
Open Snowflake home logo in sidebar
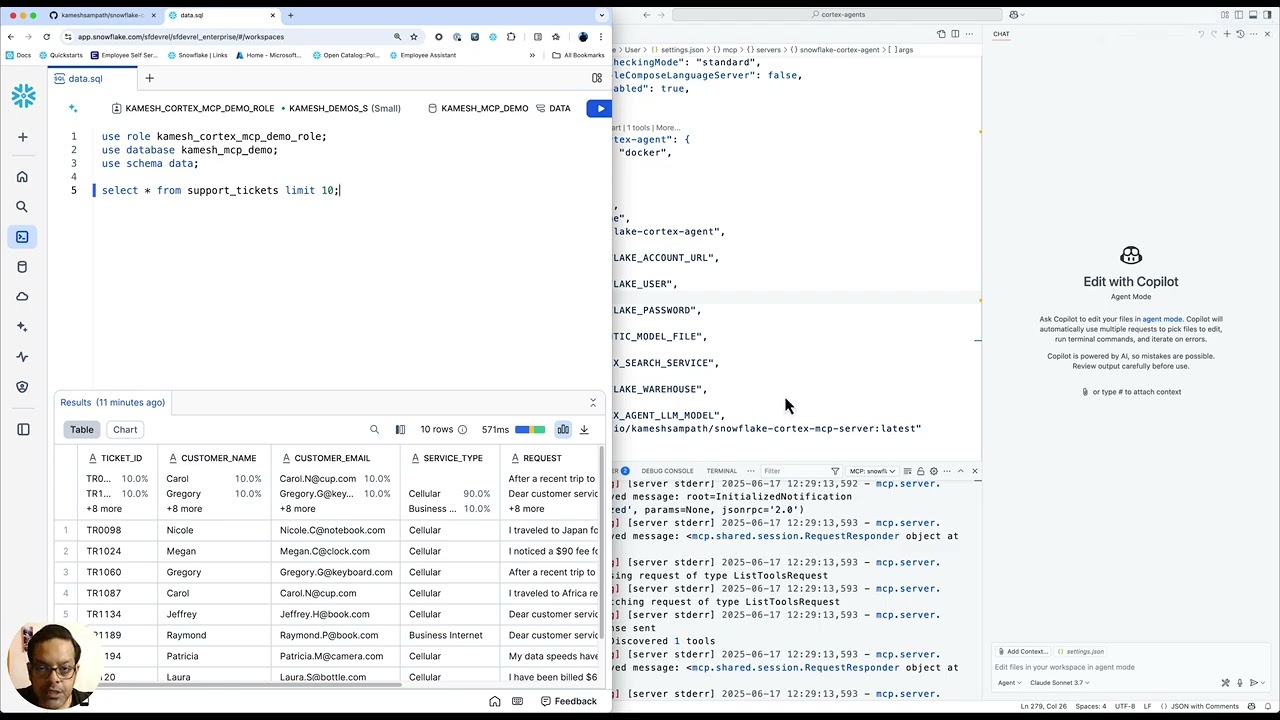coord(23,96)
